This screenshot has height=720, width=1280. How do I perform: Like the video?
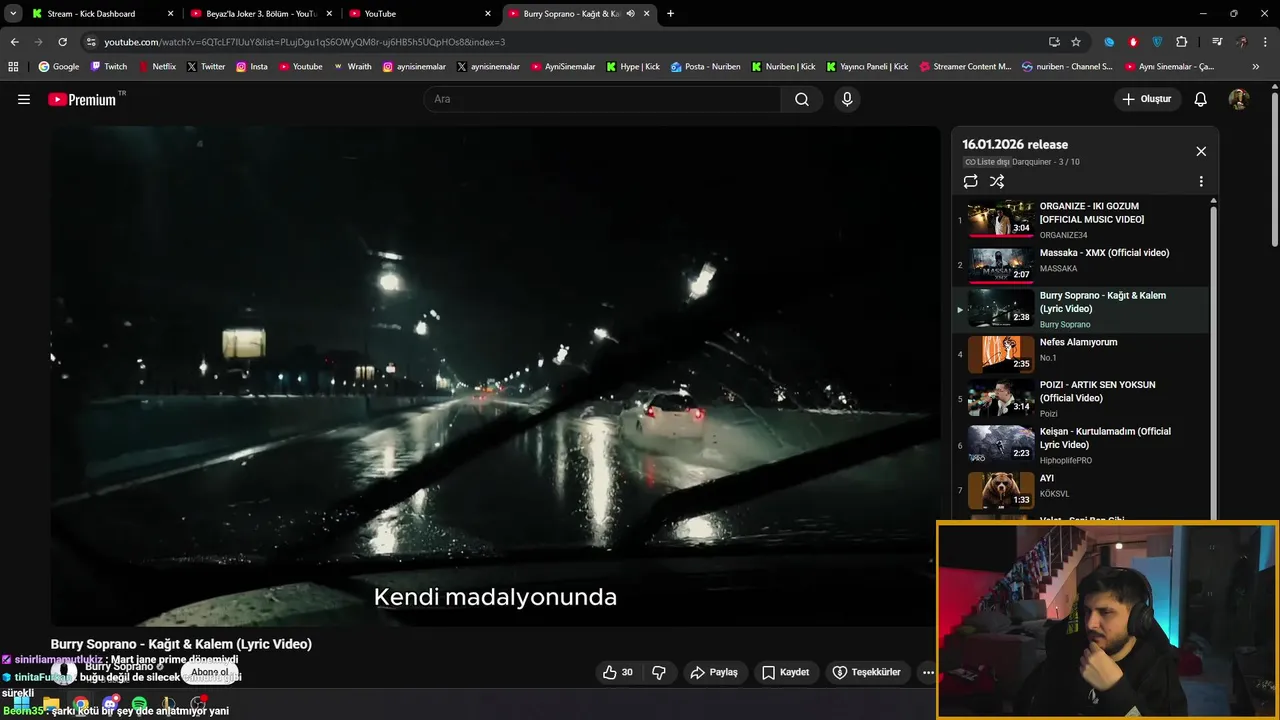click(618, 672)
